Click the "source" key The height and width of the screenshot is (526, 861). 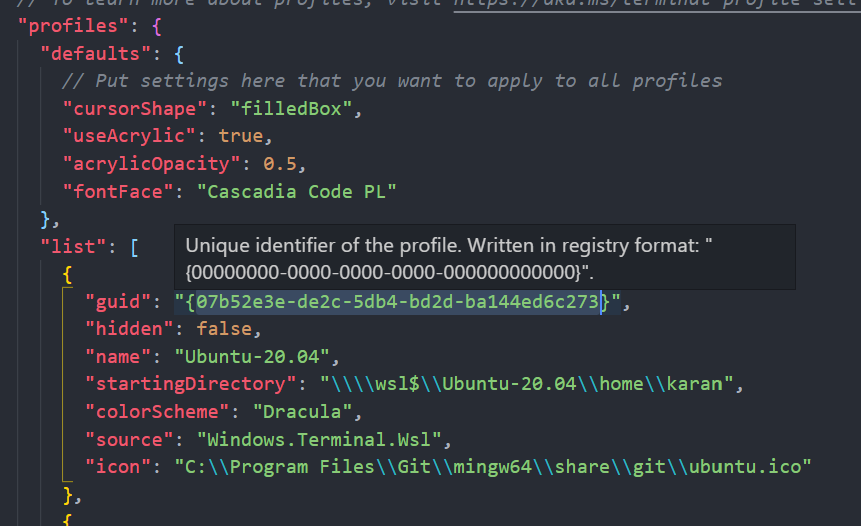point(129,439)
